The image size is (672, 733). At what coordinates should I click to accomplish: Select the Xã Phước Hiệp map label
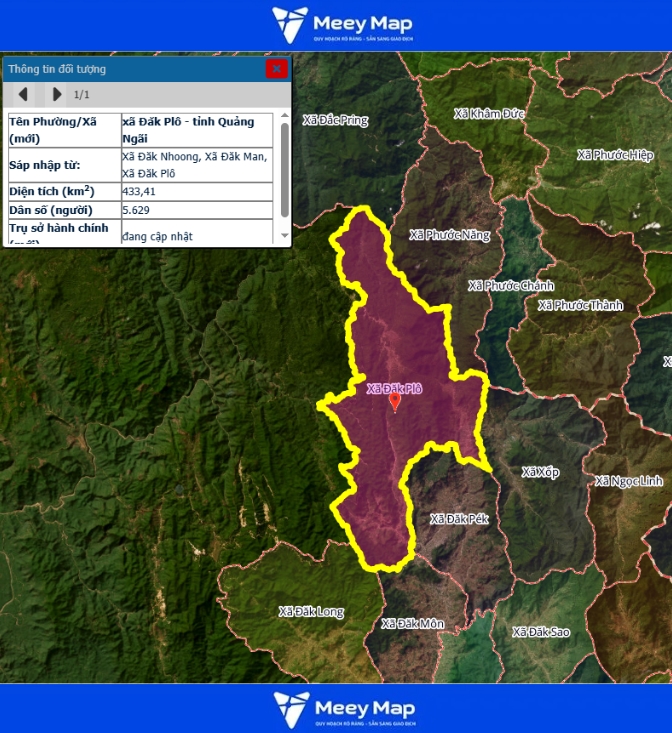[615, 155]
